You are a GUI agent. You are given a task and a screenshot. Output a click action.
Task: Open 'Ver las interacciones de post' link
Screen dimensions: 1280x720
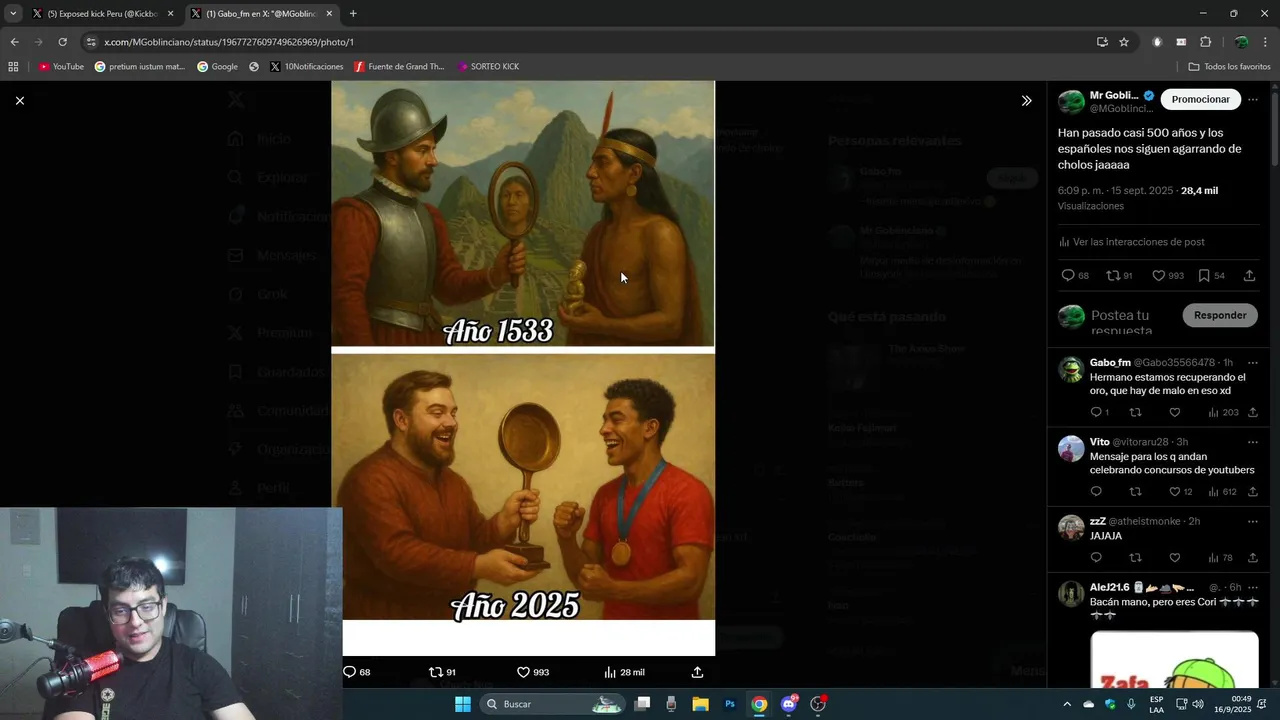pos(1131,242)
